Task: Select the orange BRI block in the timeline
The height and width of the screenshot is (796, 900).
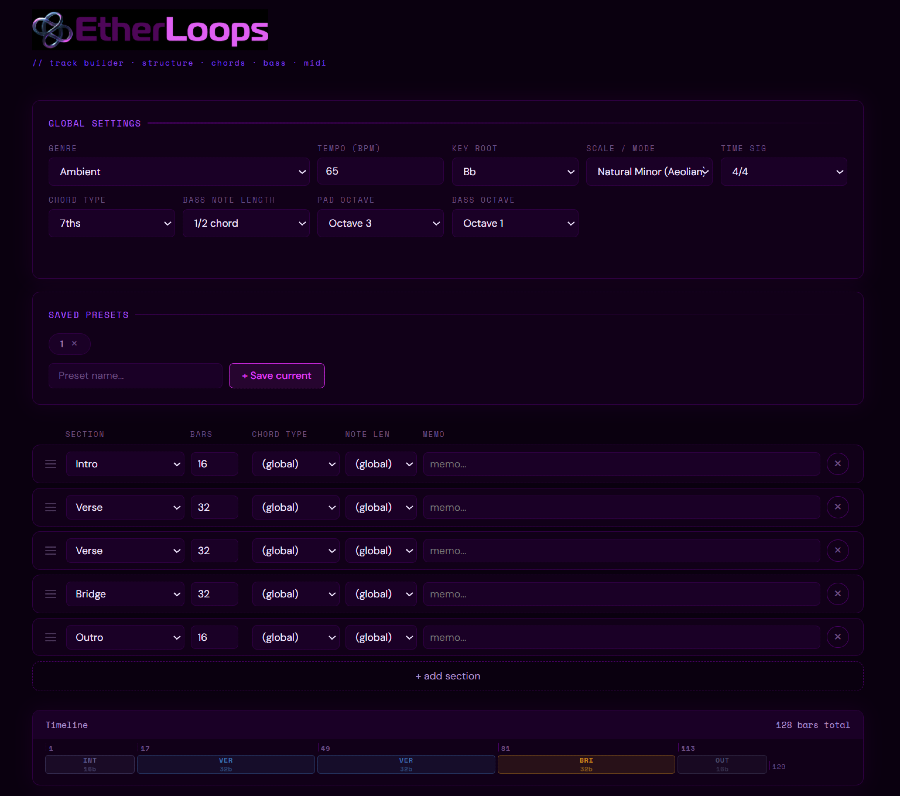Action: (586, 764)
